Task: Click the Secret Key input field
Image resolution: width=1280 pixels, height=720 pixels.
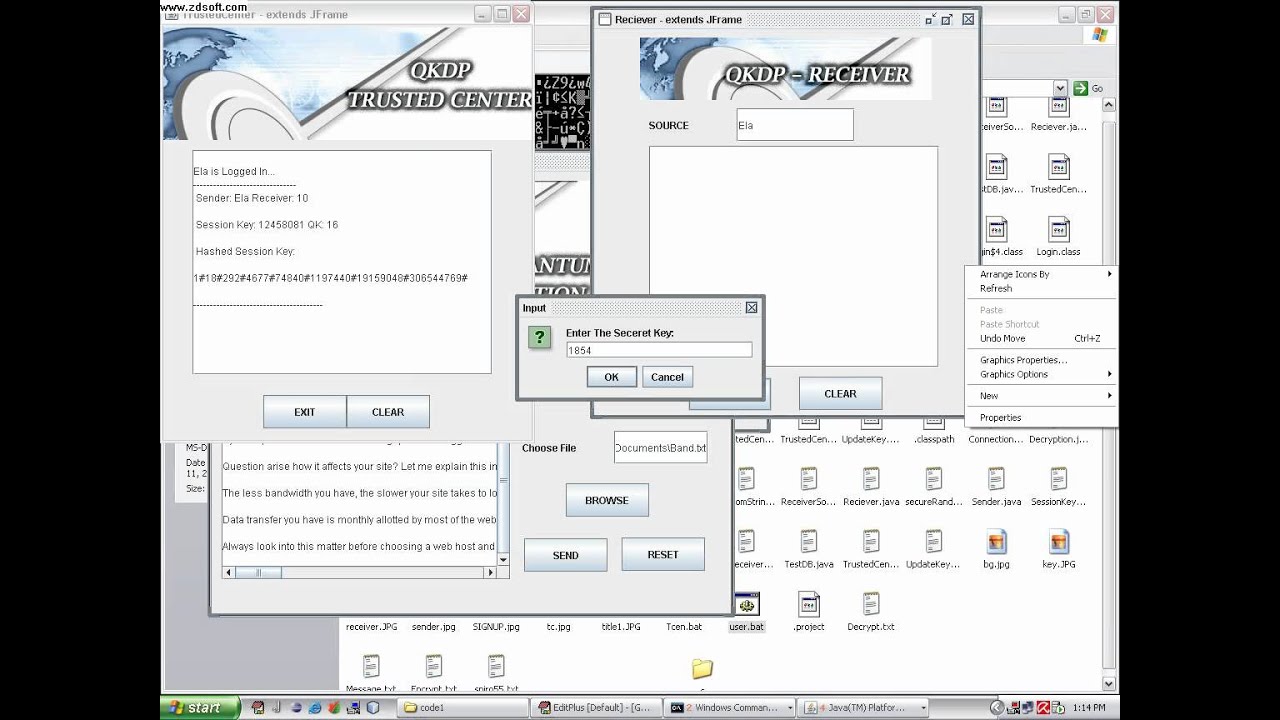Action: 658,350
